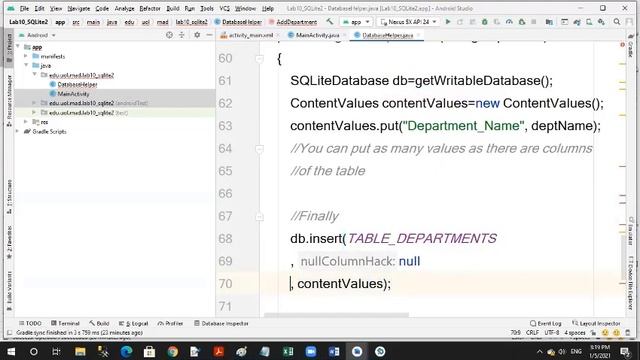Image resolution: width=640 pixels, height=360 pixels.
Task: Open the Logcat tool window
Action: tap(133, 323)
